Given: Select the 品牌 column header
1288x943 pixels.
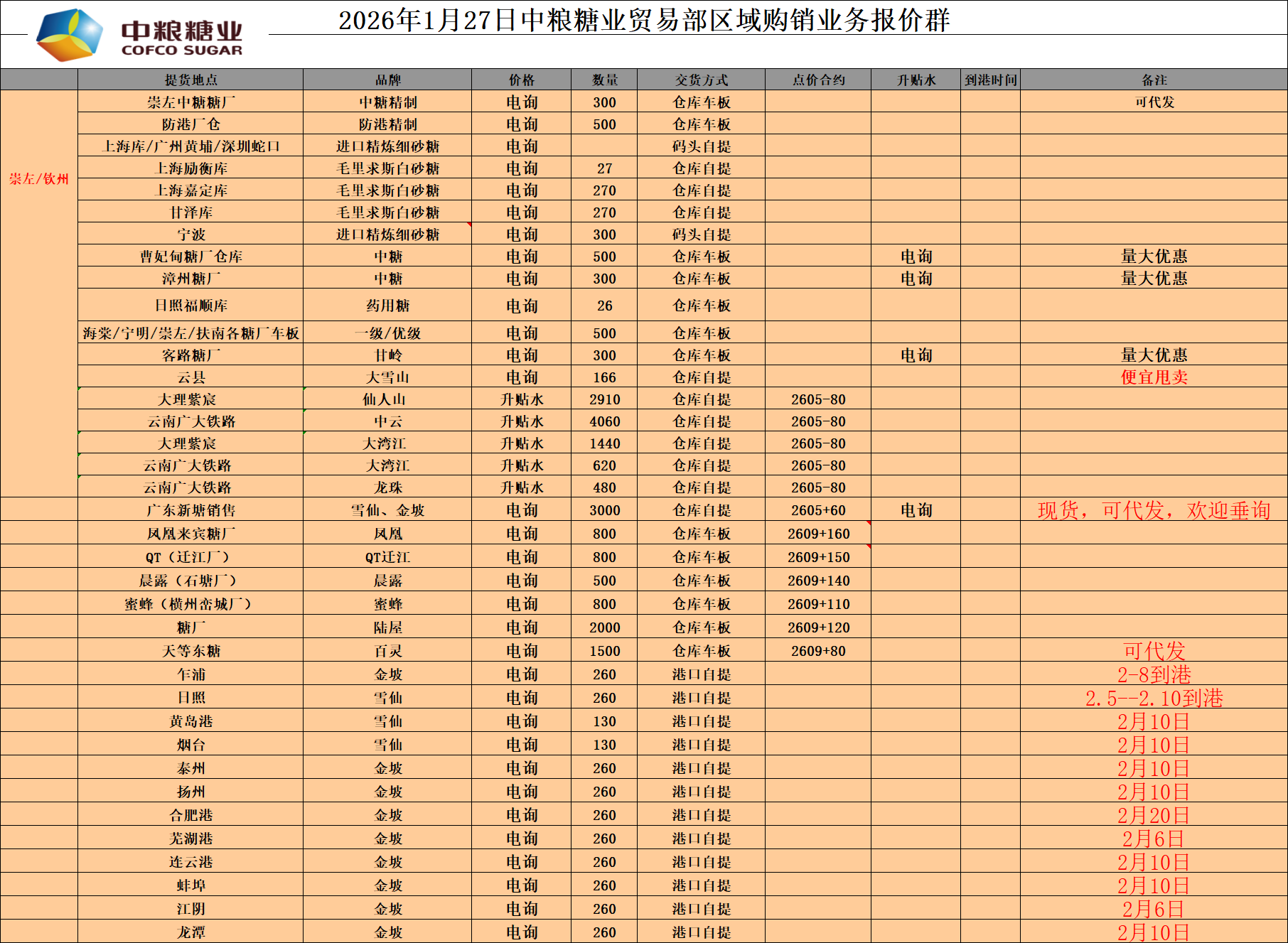Looking at the screenshot, I should [x=387, y=80].
